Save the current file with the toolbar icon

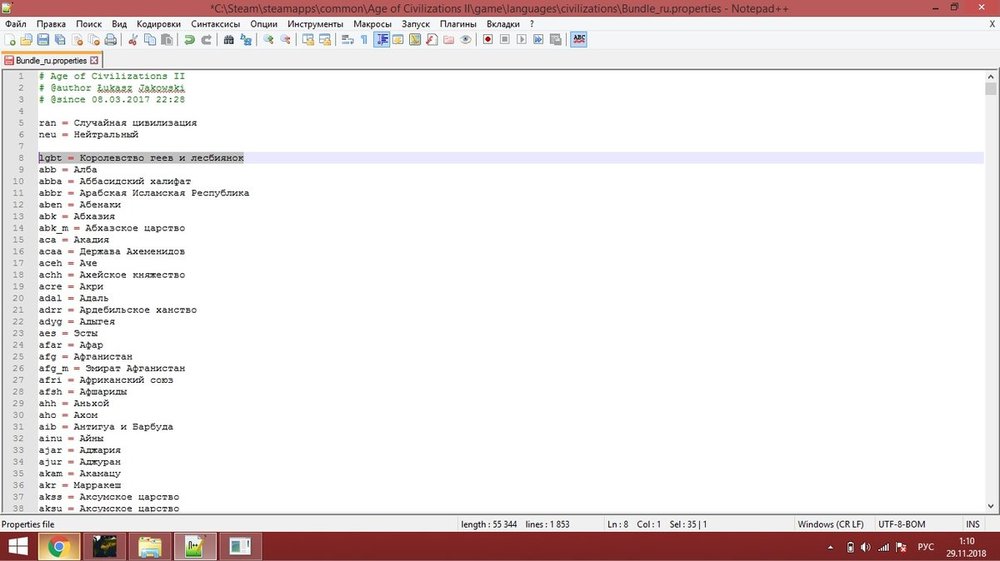point(43,40)
